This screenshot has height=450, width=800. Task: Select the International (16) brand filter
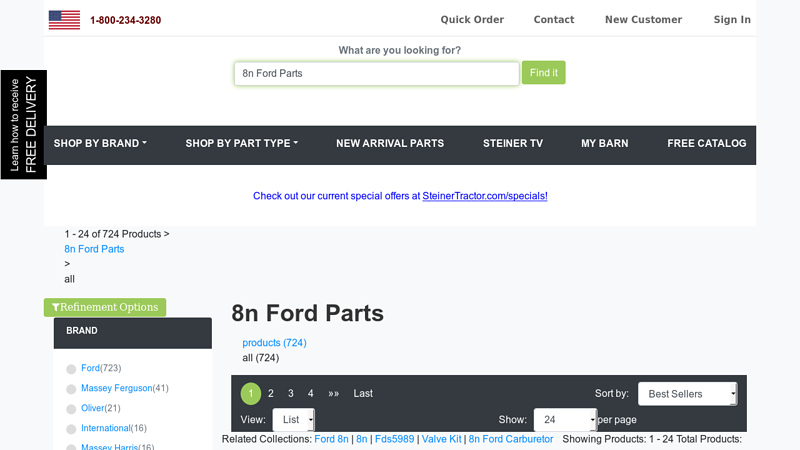click(x=71, y=429)
